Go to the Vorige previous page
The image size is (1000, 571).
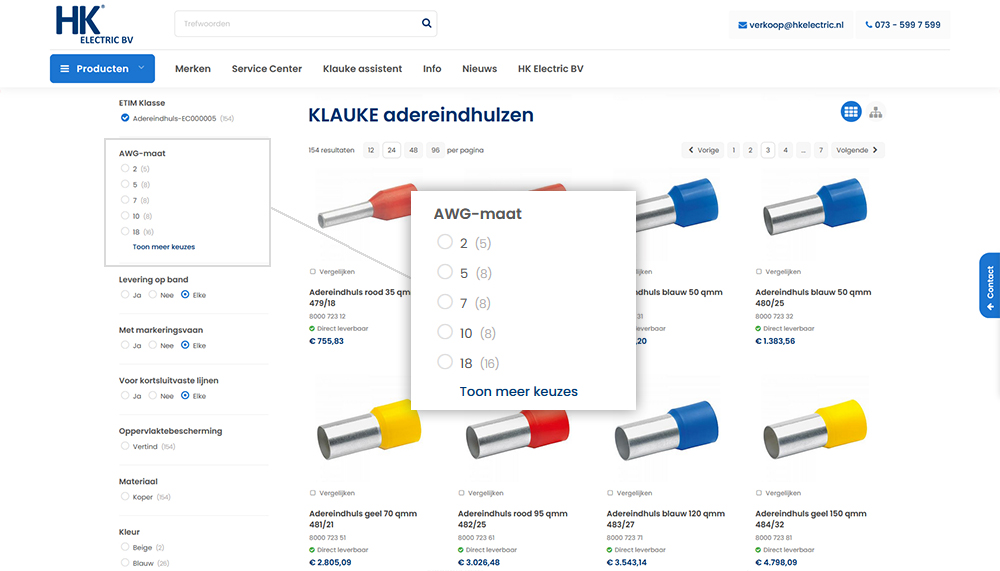tap(703, 150)
